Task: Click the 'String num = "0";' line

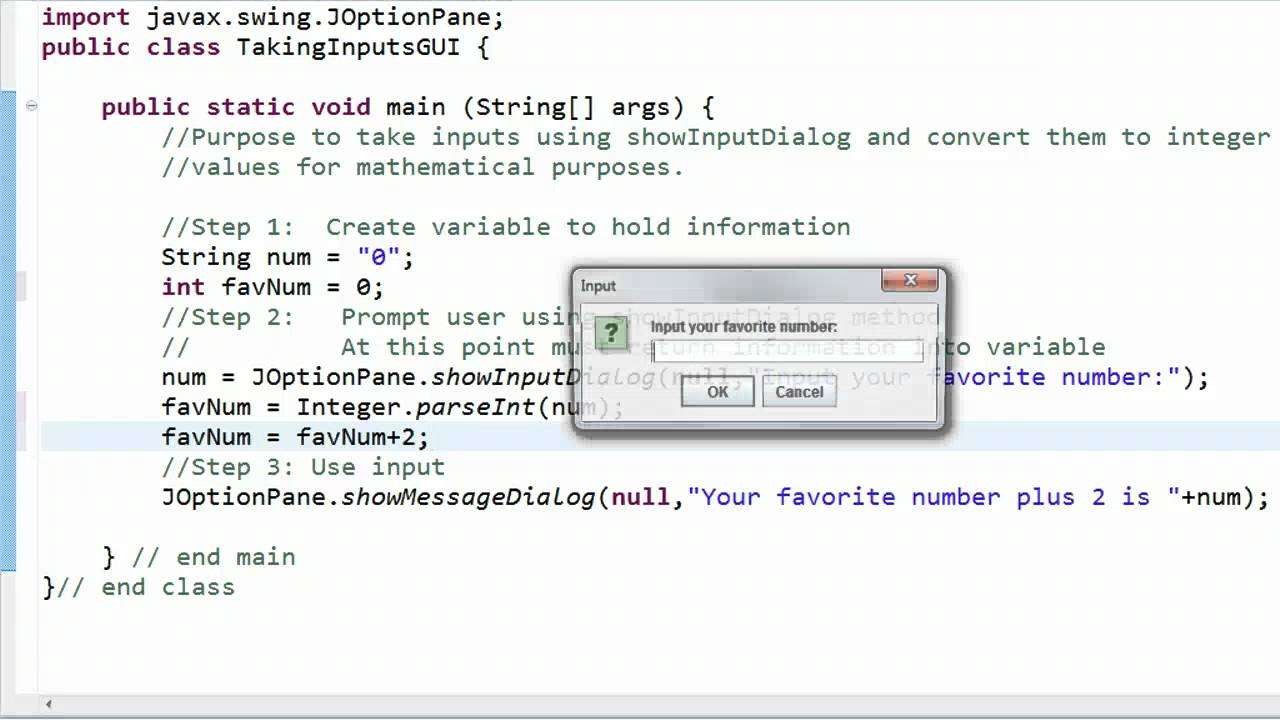Action: click(288, 257)
